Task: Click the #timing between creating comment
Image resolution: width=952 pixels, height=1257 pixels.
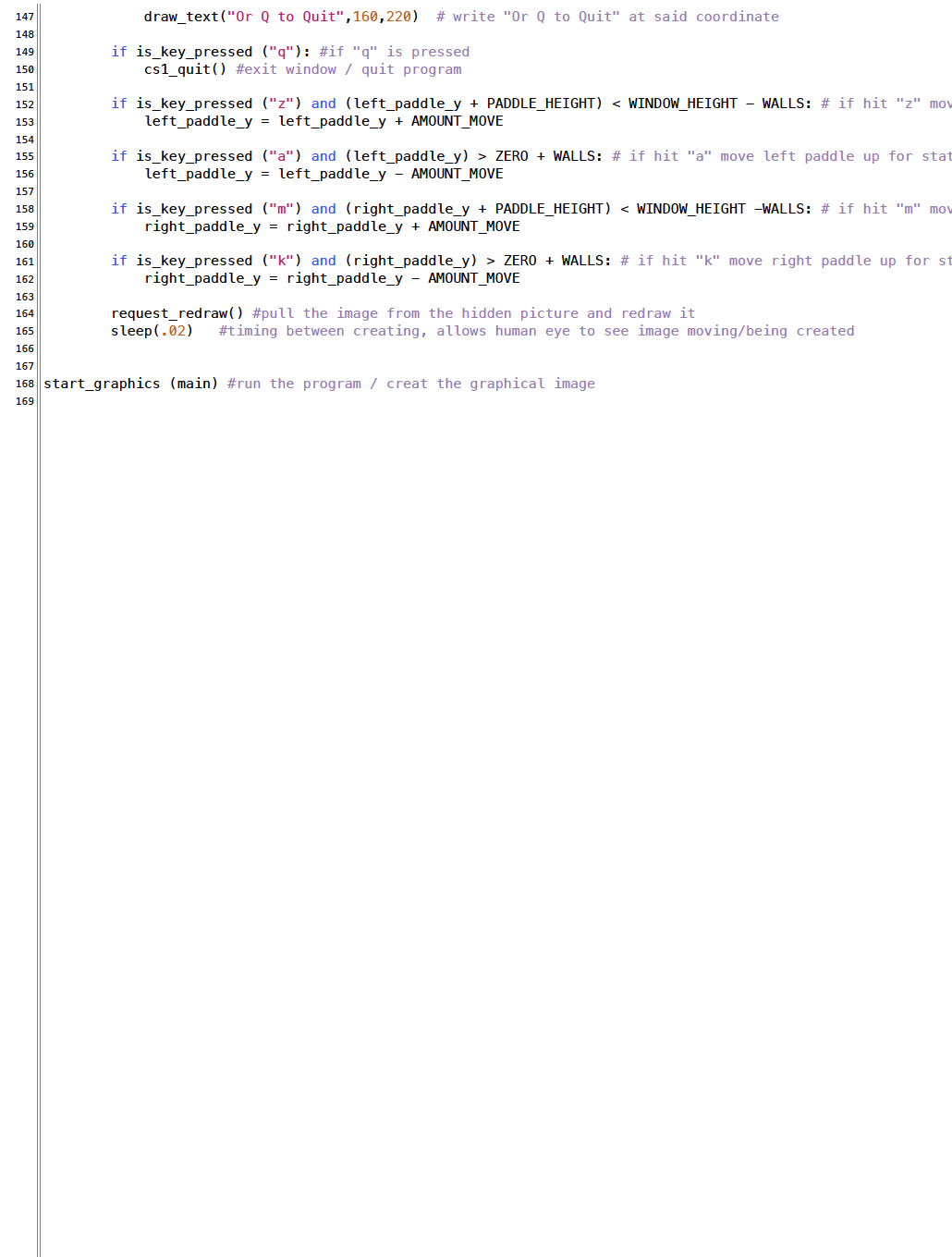Action: (x=536, y=331)
